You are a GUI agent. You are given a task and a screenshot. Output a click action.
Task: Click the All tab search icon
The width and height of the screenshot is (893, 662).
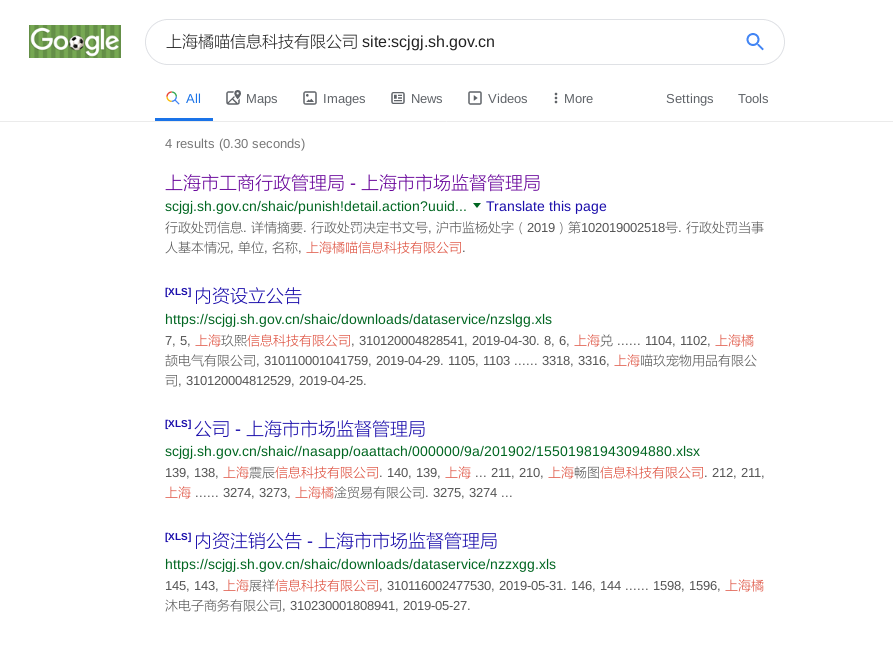coord(173,98)
